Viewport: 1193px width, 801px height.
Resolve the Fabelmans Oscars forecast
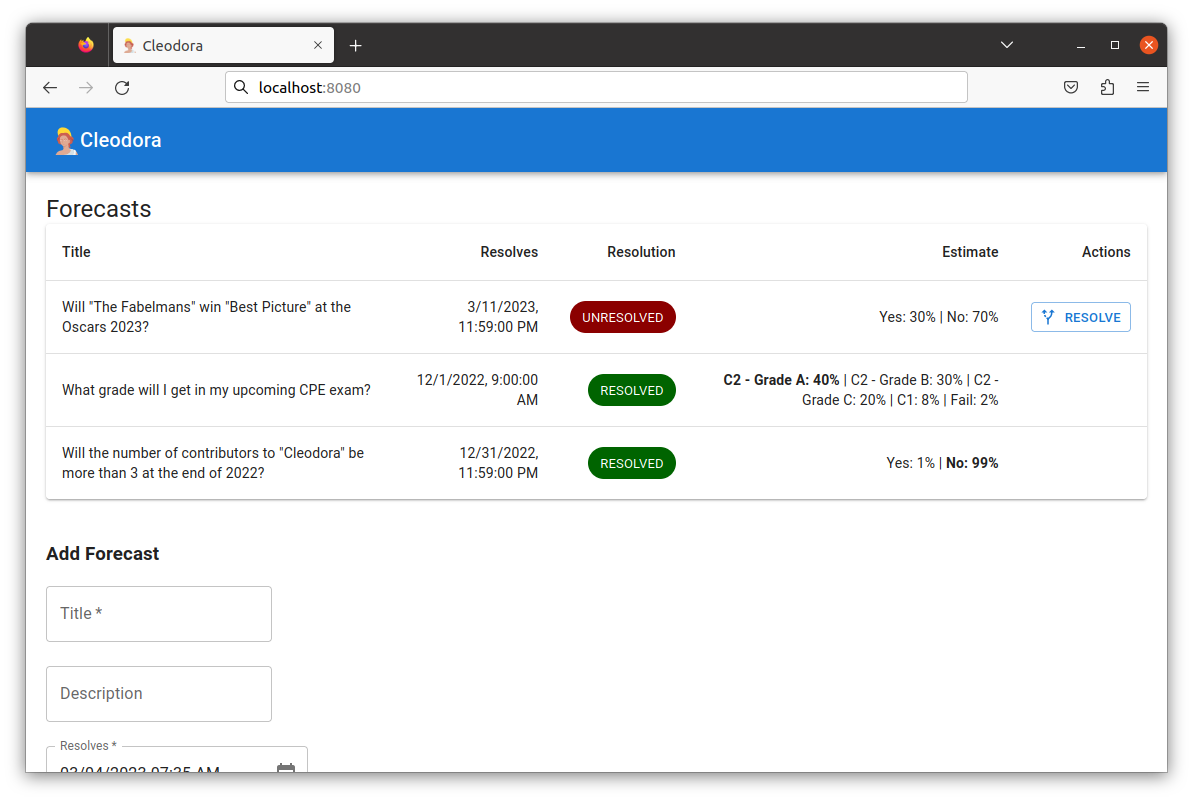coord(1080,317)
